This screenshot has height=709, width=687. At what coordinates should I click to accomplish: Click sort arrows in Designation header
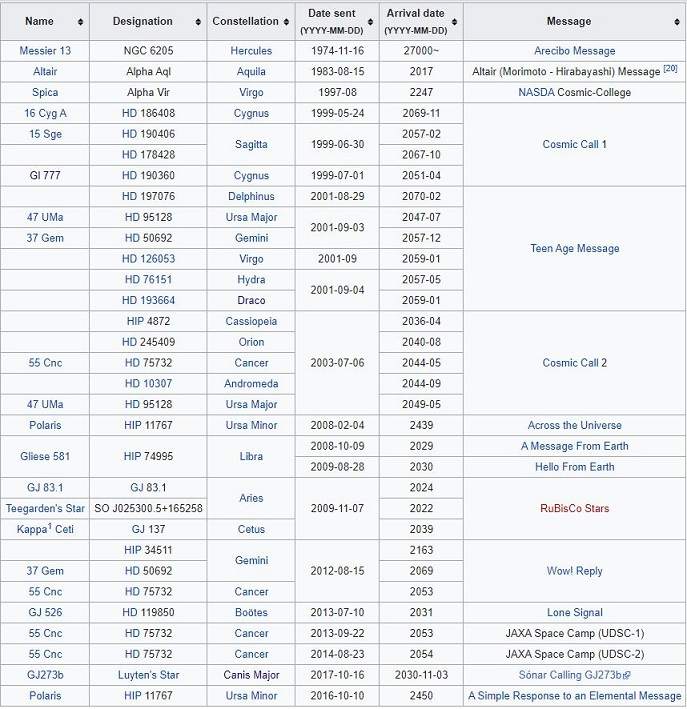click(196, 22)
